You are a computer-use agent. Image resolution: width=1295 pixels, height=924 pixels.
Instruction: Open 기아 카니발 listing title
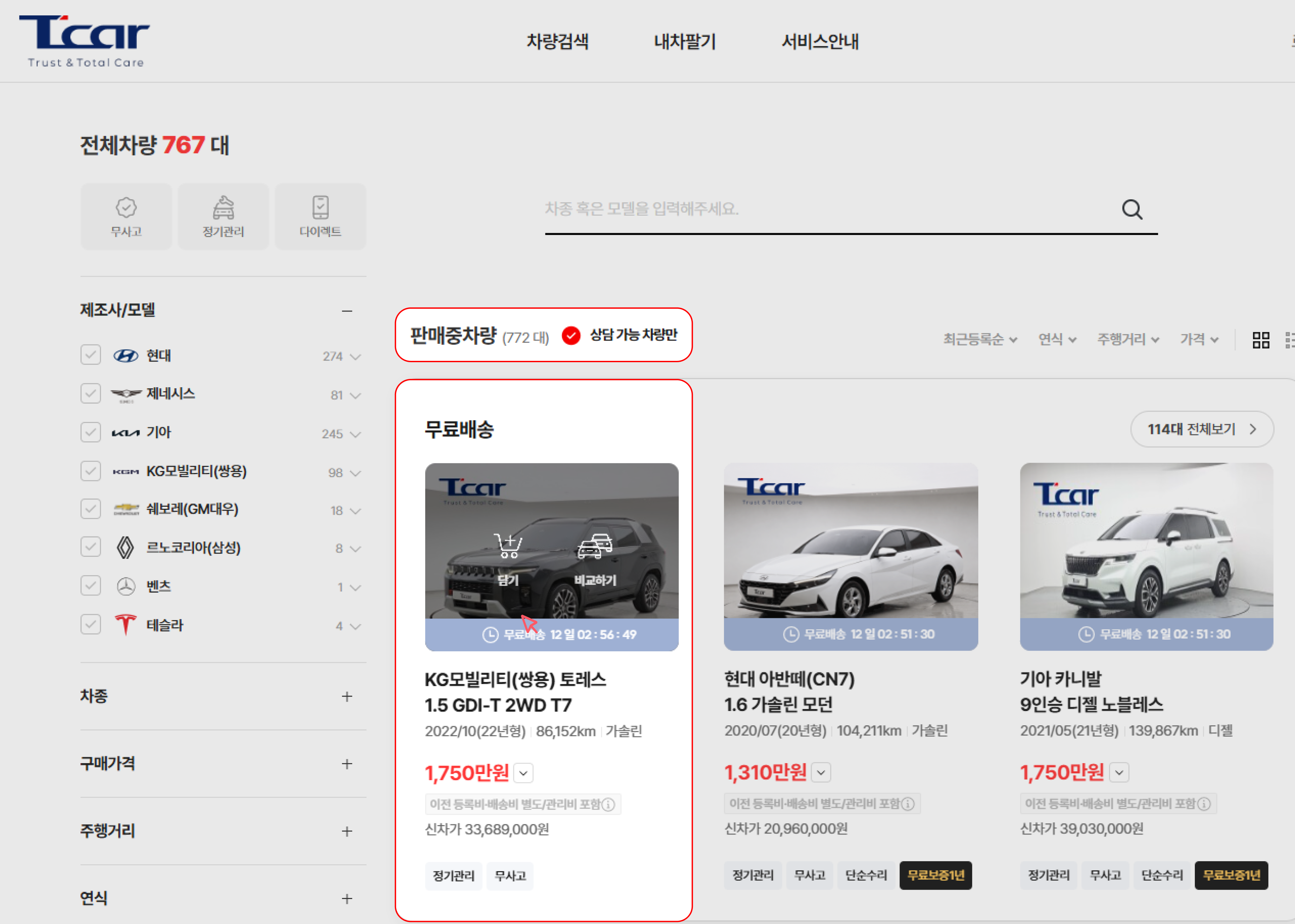pyautogui.click(x=1091, y=691)
